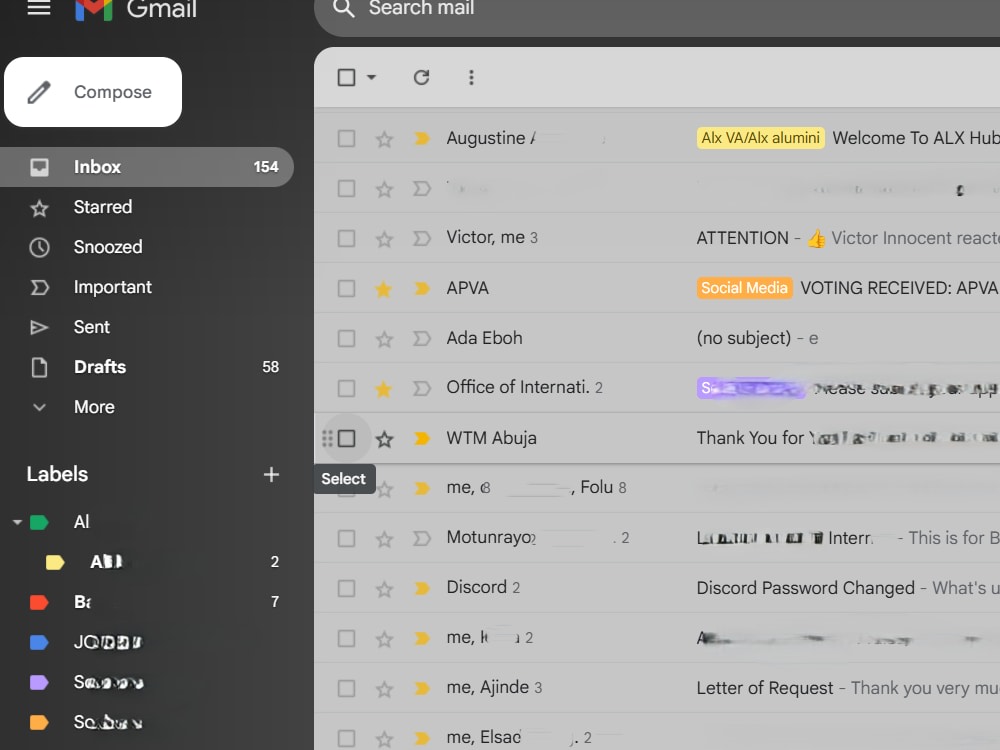Star the Ada Eboh email
This screenshot has height=750, width=1000.
[x=384, y=339]
